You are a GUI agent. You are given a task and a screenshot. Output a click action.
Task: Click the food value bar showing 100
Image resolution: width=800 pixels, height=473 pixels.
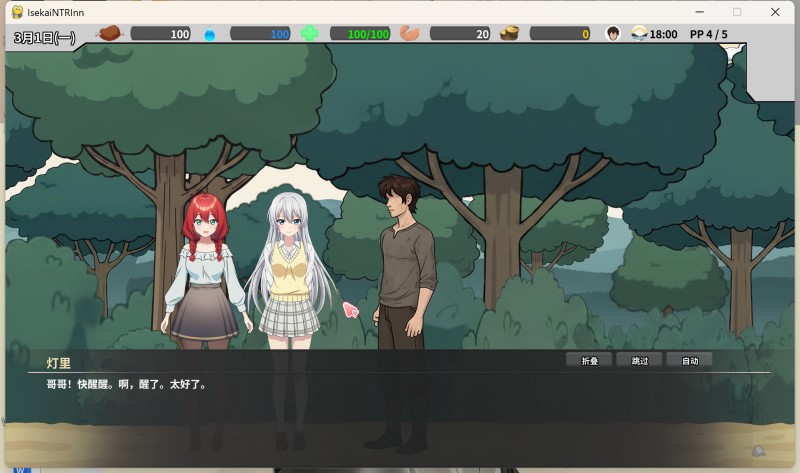pos(161,34)
